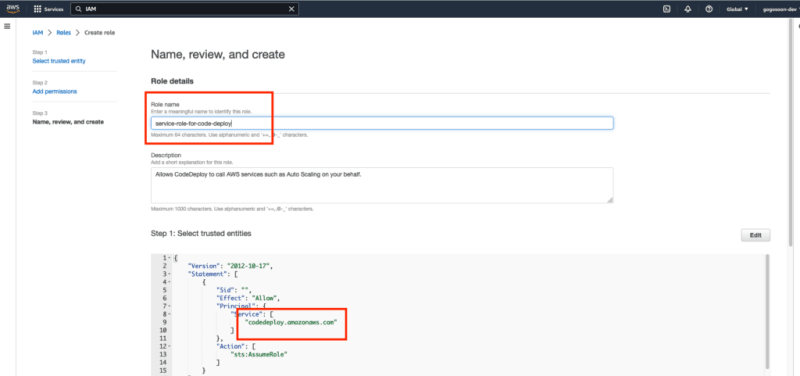Click "codedeploy.amazonaws.com" in the policy

click(x=291, y=322)
